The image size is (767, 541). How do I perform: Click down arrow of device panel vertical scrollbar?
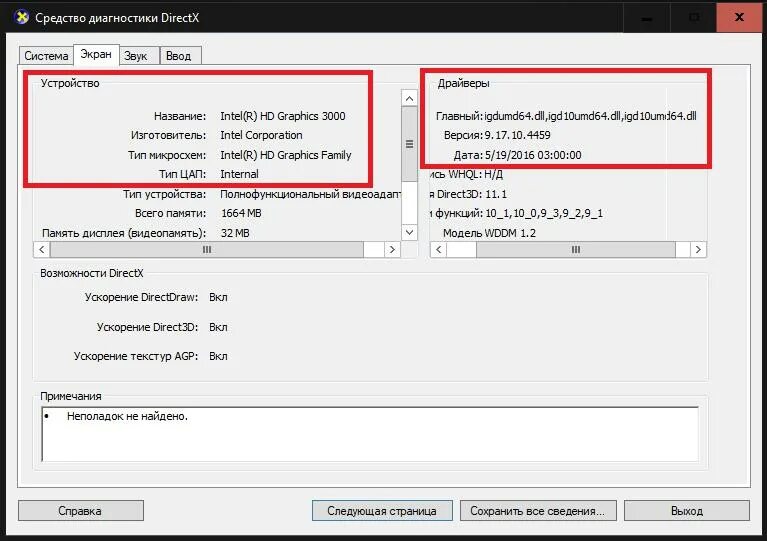click(x=409, y=232)
